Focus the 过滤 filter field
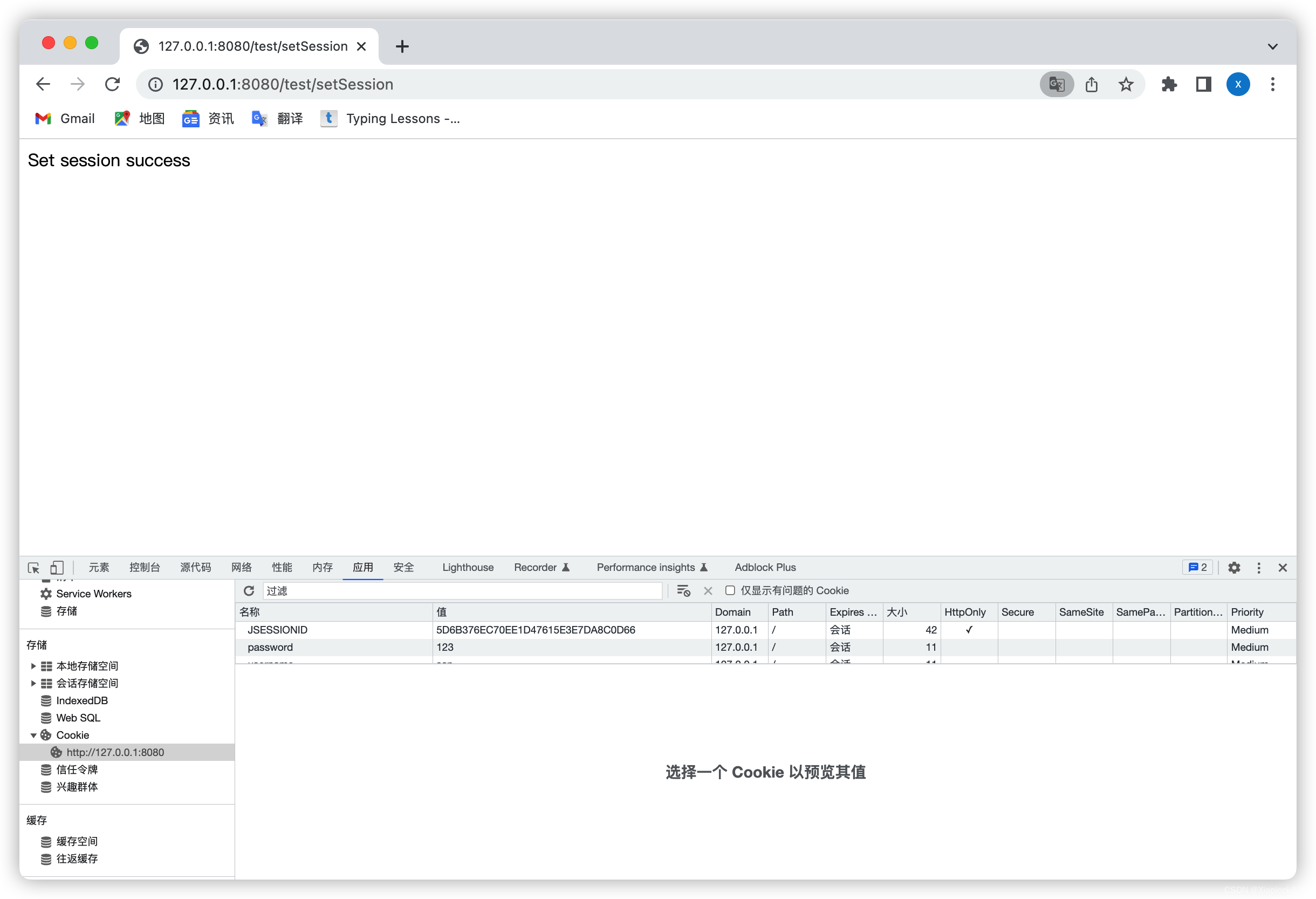 [462, 591]
